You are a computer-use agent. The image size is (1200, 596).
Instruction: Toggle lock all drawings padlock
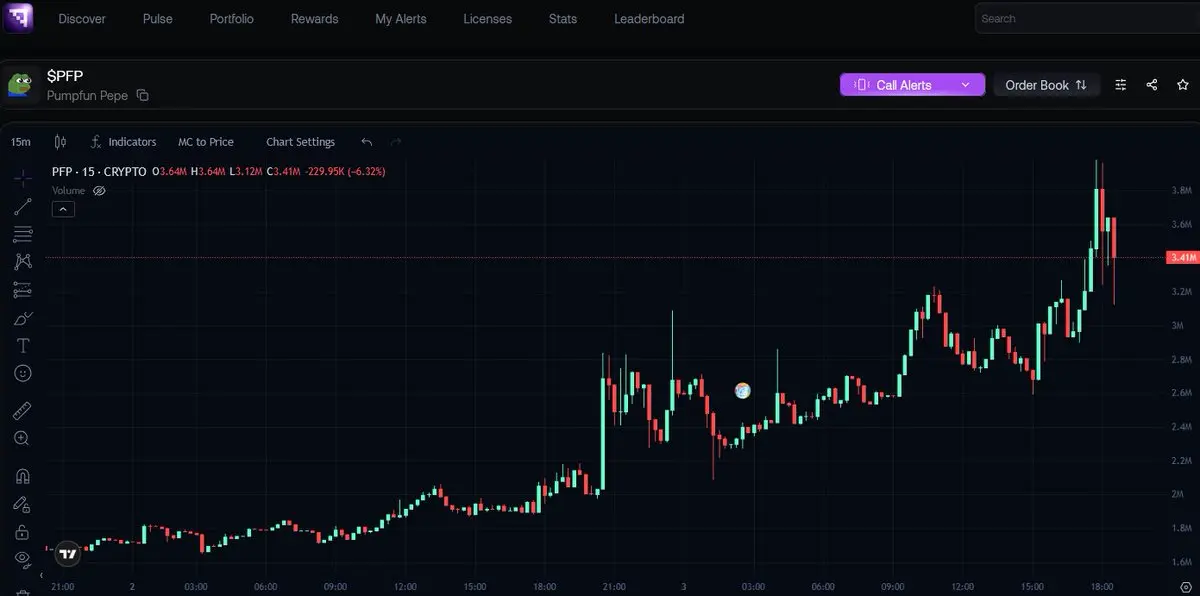point(23,532)
